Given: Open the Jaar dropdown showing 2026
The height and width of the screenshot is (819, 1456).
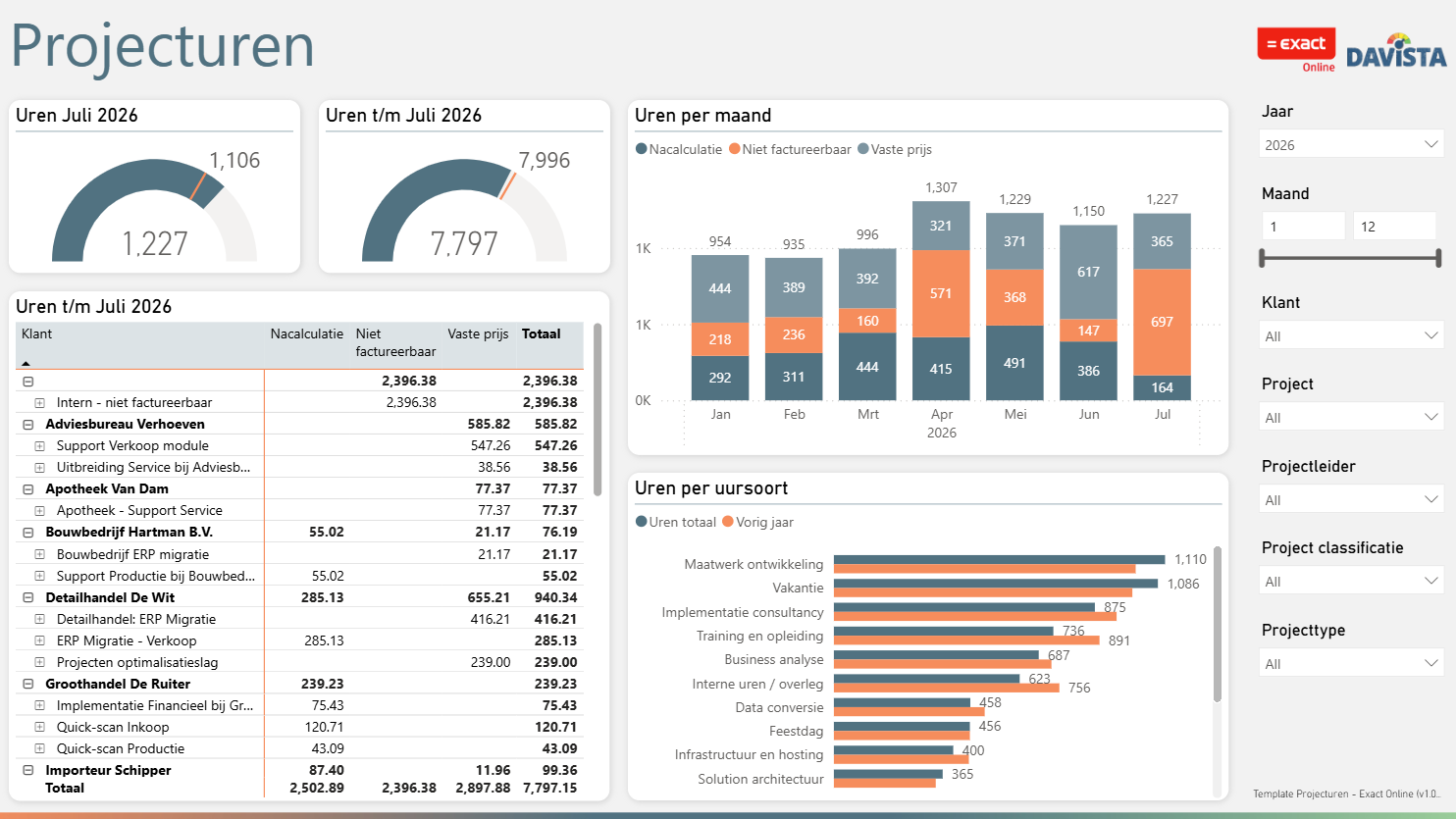Looking at the screenshot, I should [x=1351, y=144].
